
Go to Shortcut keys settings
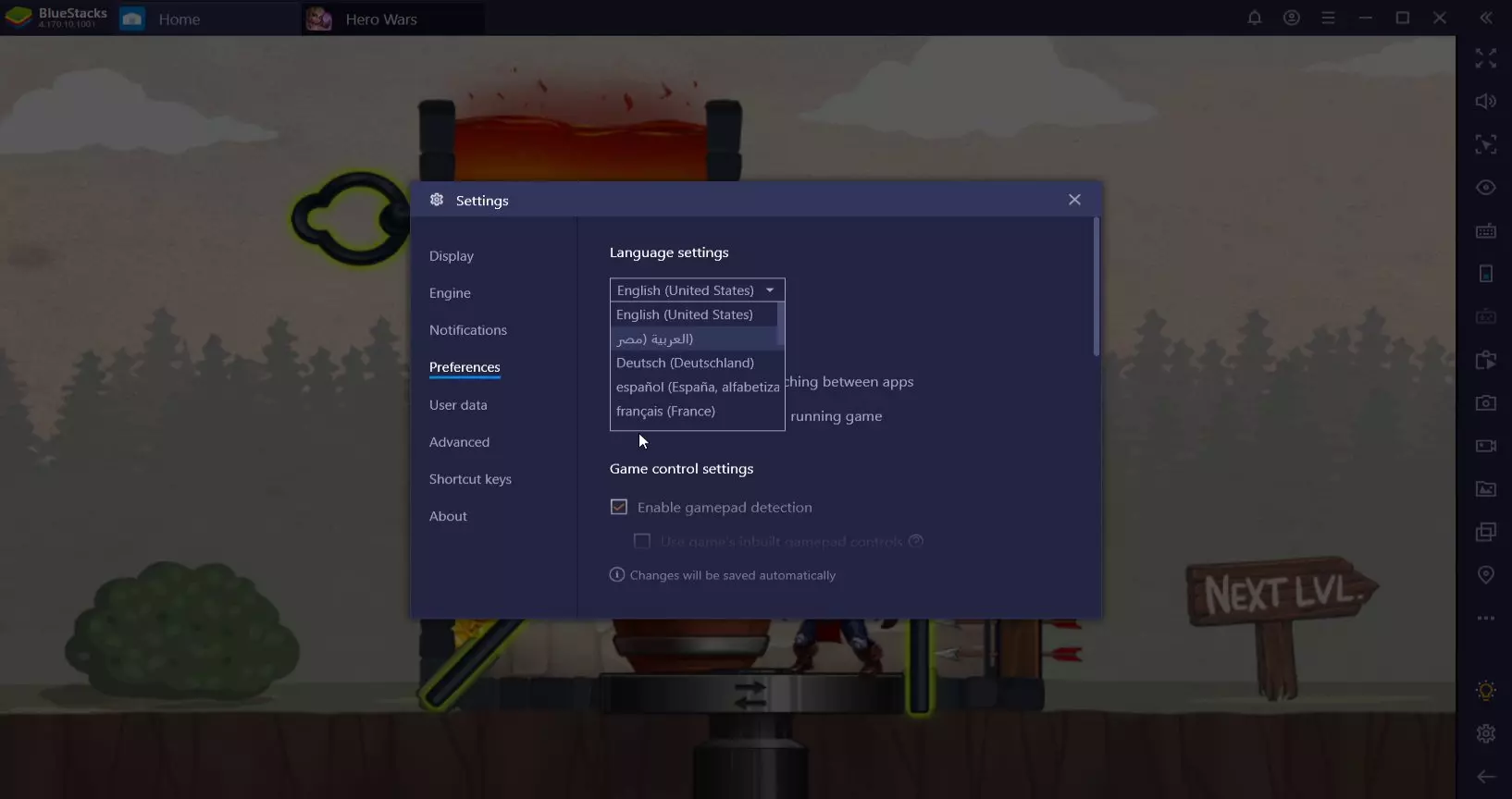pos(470,479)
